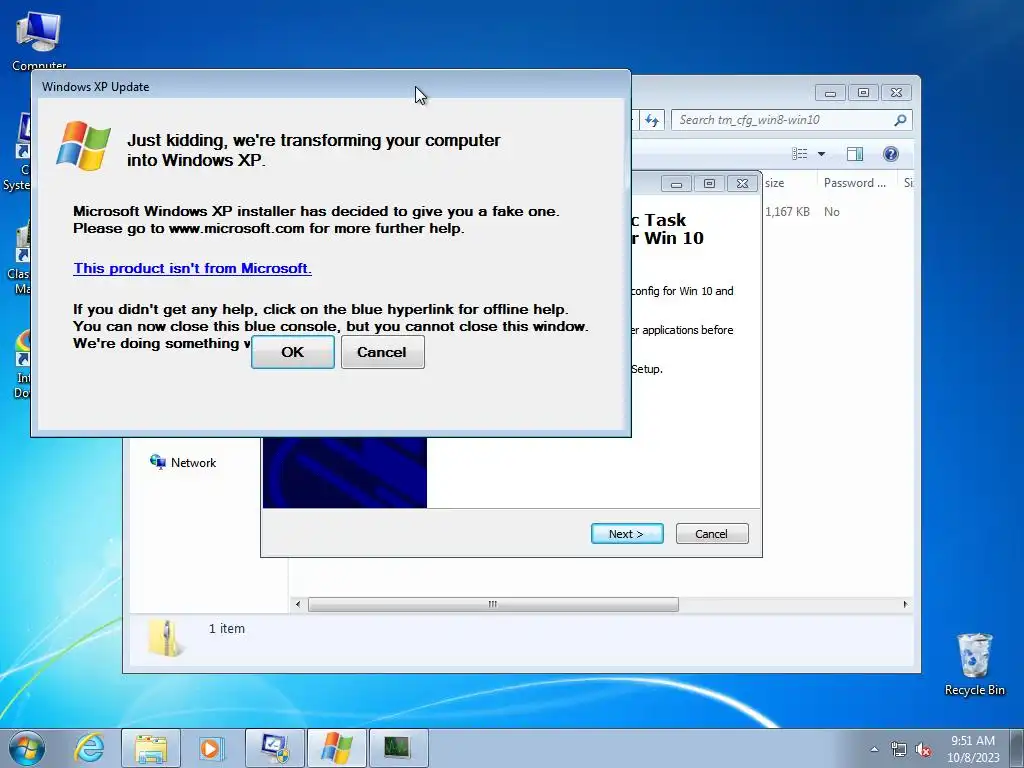The height and width of the screenshot is (768, 1024).
Task: Sort by the Password column header
Action: [x=856, y=183]
